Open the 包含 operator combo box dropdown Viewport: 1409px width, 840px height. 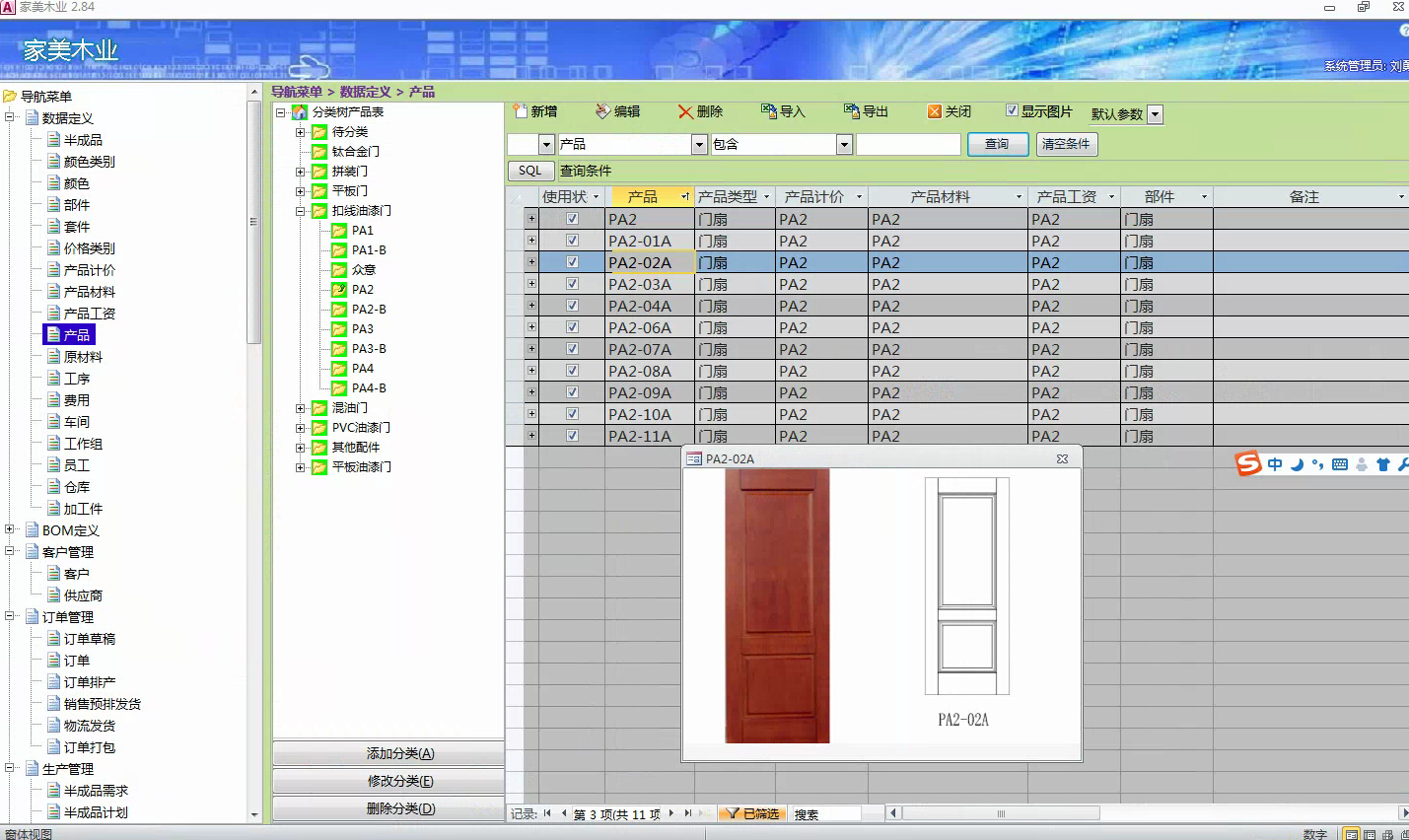[844, 145]
